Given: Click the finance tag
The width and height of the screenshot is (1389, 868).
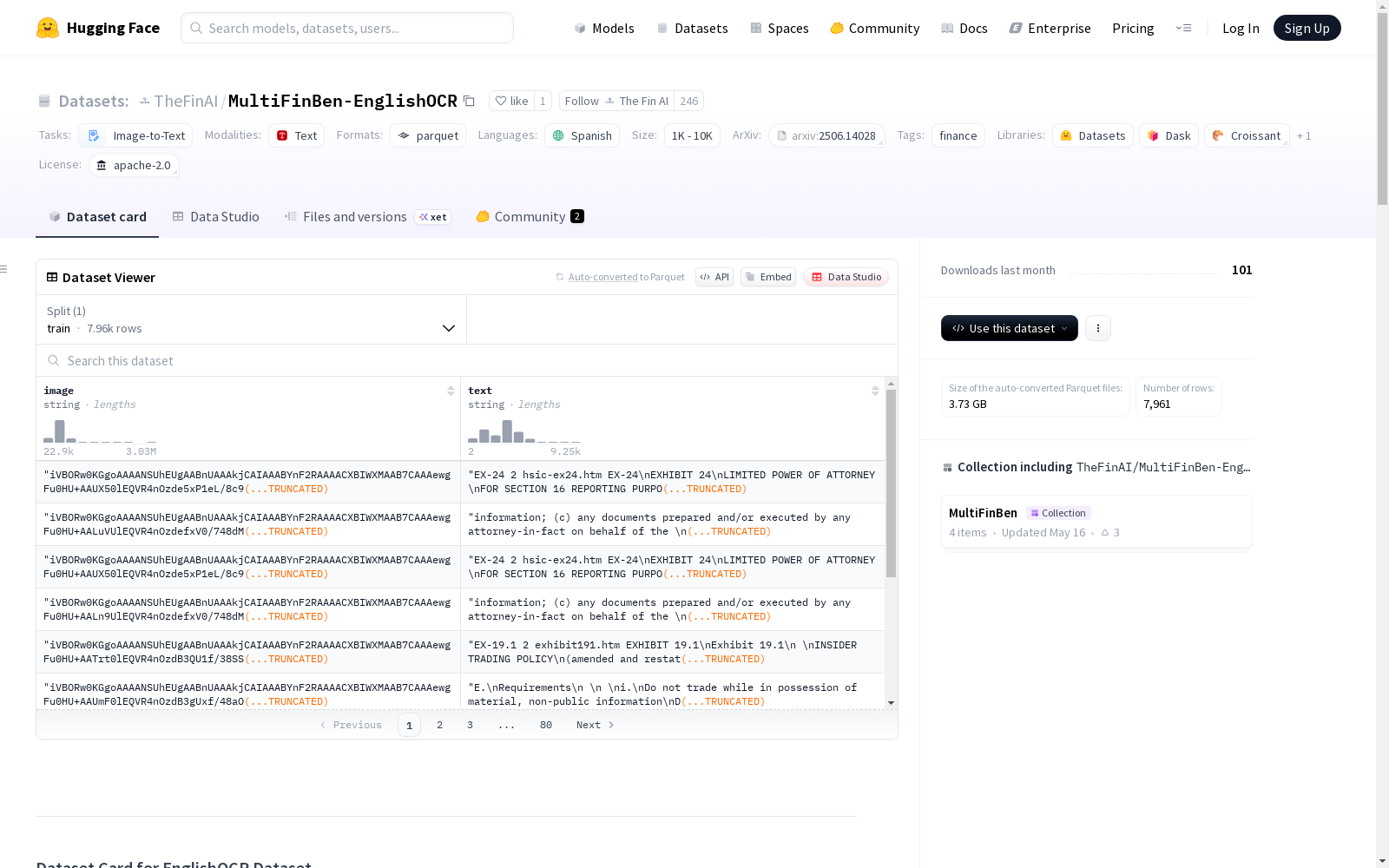Looking at the screenshot, I should (958, 135).
